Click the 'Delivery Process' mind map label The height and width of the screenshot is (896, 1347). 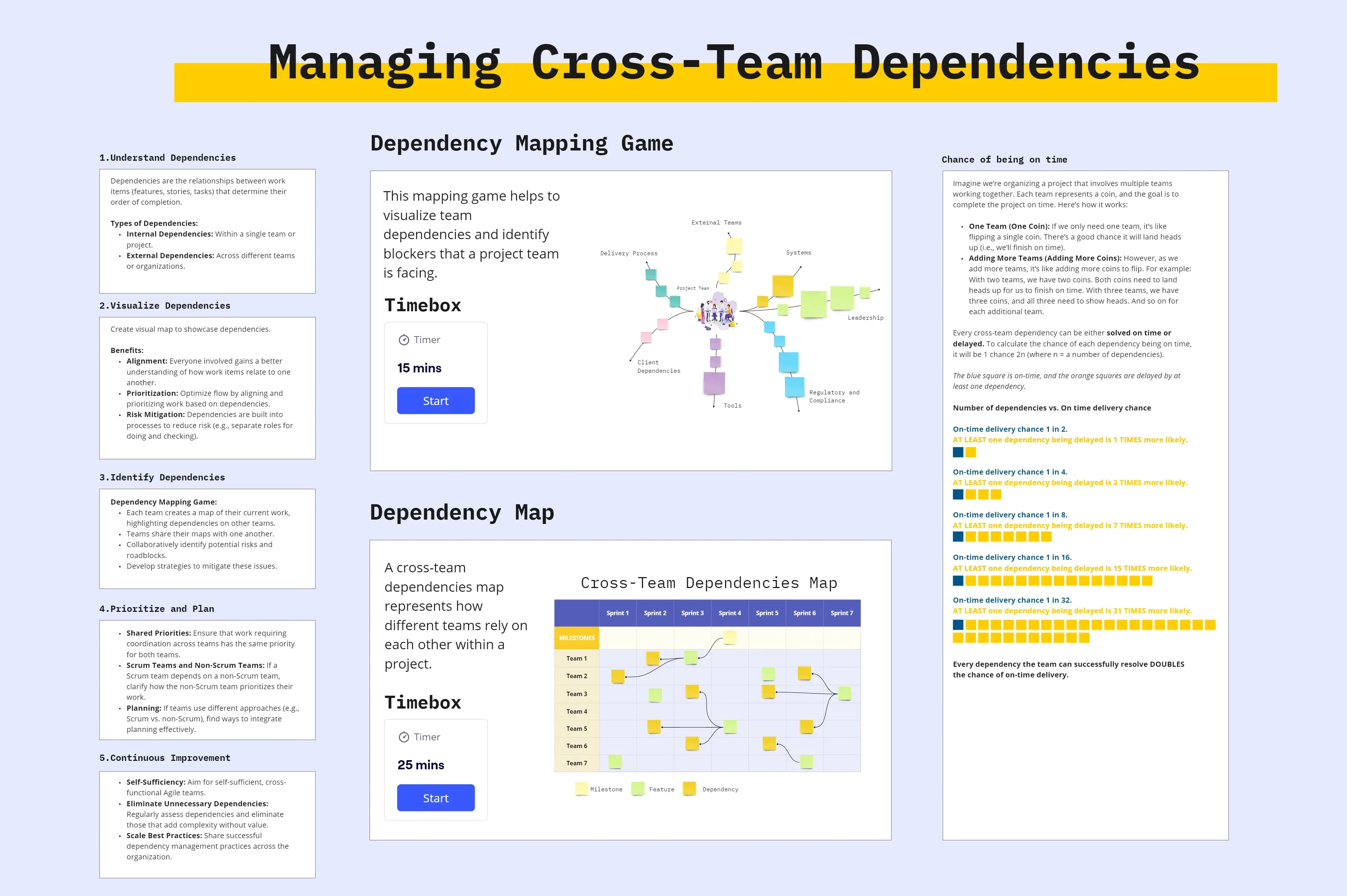pos(629,253)
